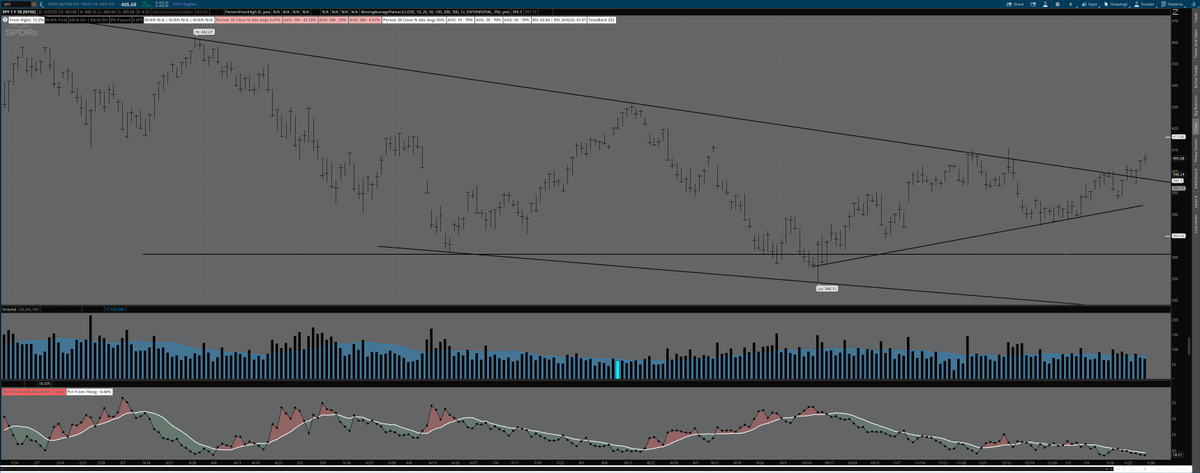
Task: Click the 'SPY 1 Y 1D [NYSE]' chart title
Action: pyautogui.click(x=18, y=12)
